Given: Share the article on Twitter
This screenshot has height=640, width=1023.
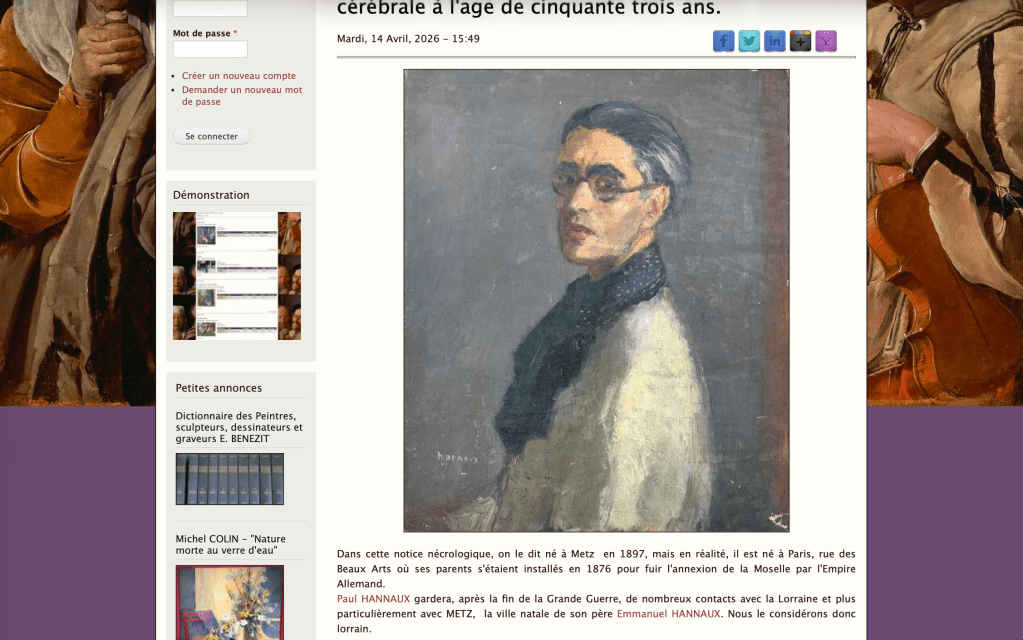Looking at the screenshot, I should (749, 41).
